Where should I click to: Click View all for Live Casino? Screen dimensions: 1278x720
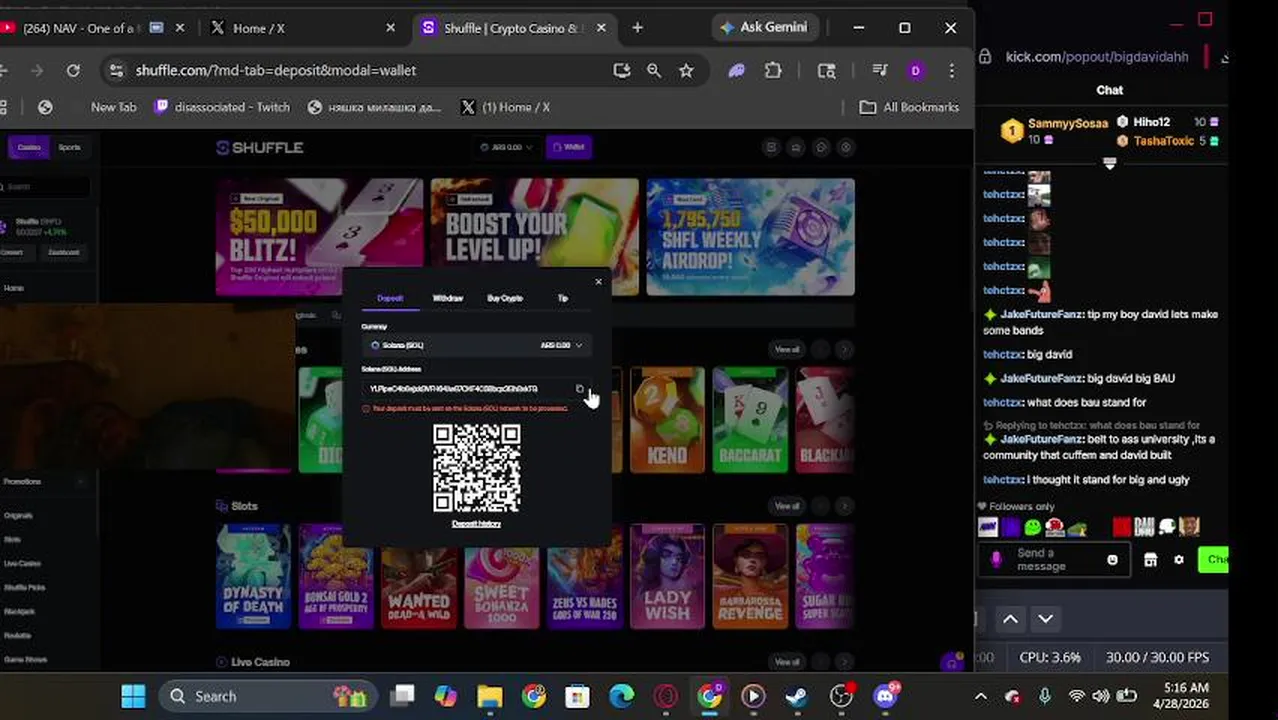[x=787, y=662]
